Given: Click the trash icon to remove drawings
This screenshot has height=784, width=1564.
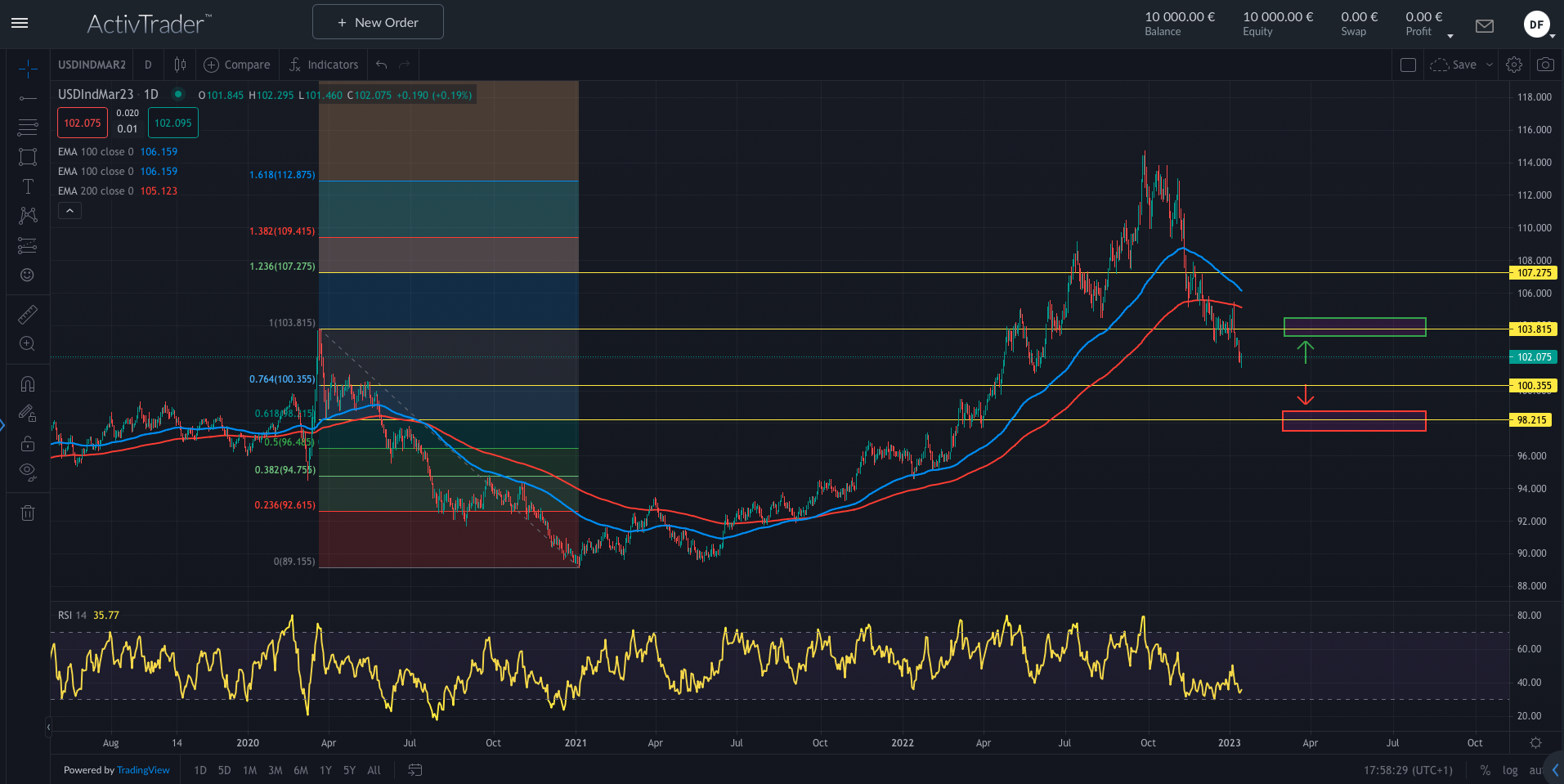Looking at the screenshot, I should pos(28,513).
